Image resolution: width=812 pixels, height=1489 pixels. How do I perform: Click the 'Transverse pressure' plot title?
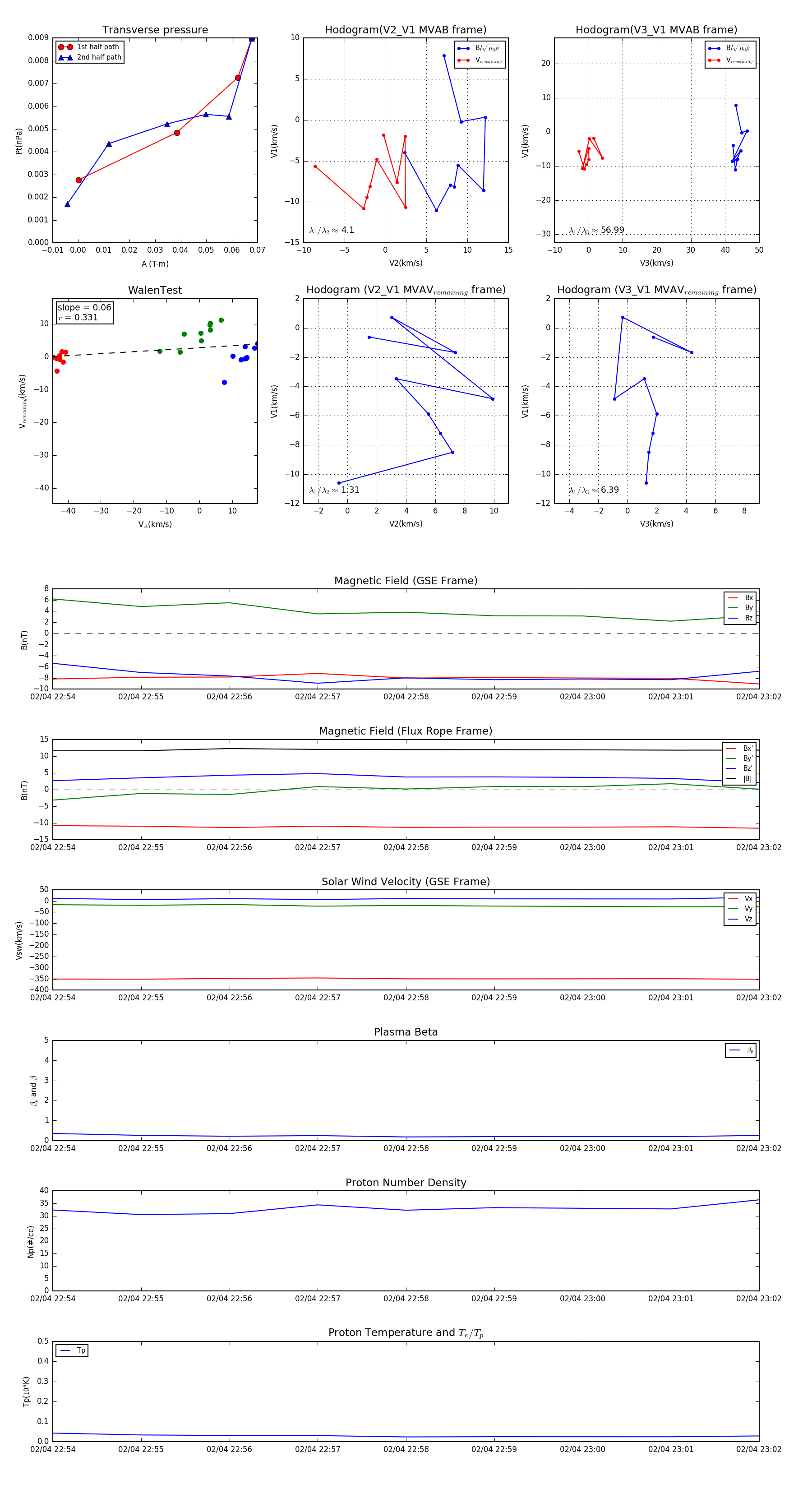coord(155,29)
